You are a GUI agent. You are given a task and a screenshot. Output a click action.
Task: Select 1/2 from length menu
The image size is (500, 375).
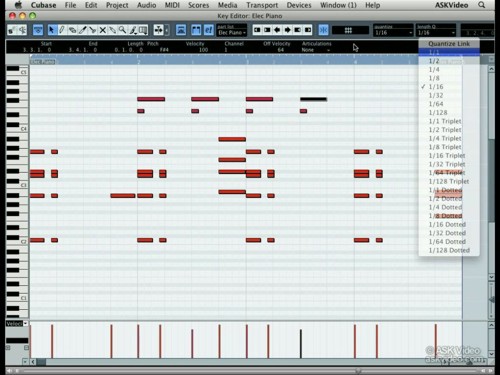[x=449, y=61]
